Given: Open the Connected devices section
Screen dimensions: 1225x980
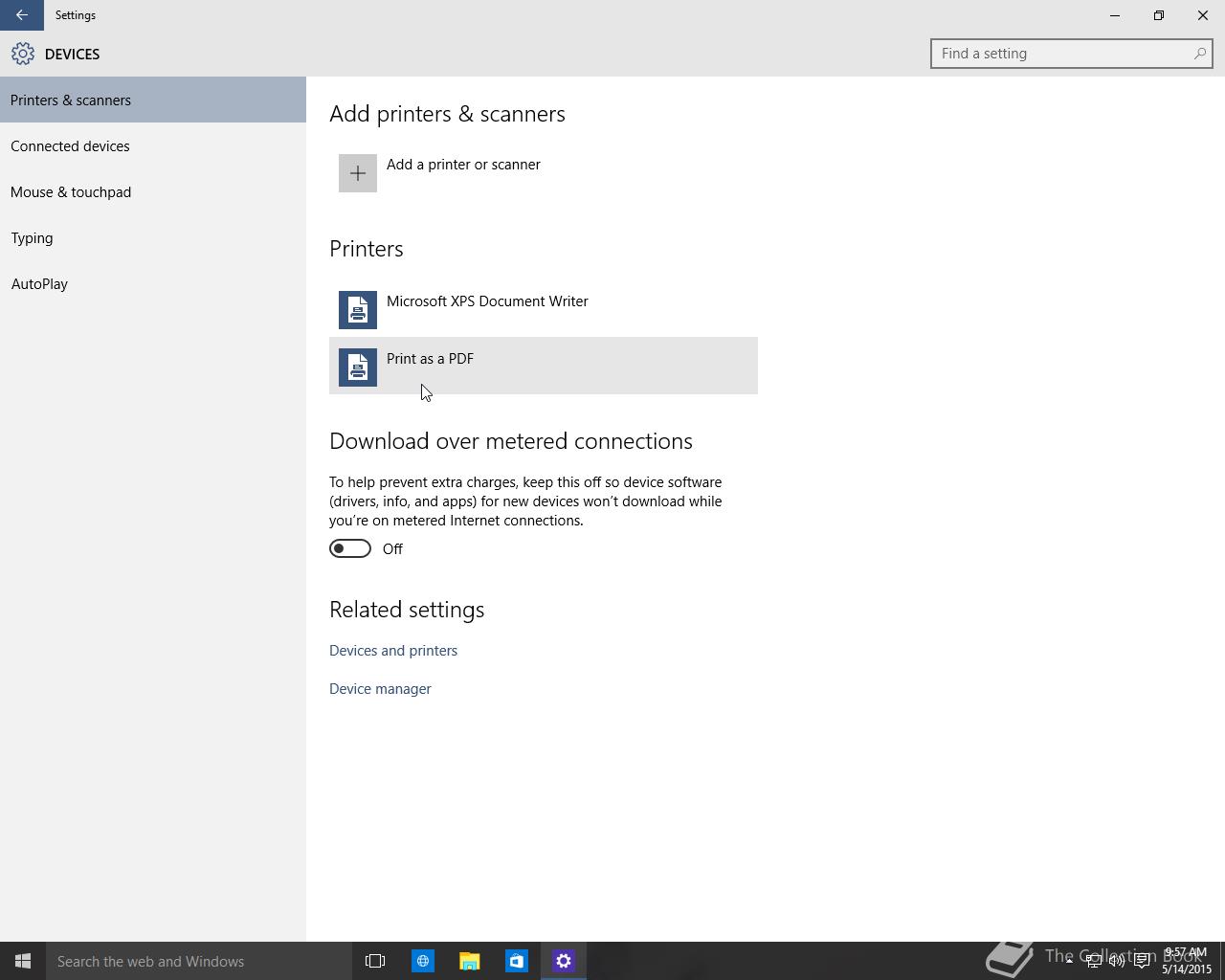Looking at the screenshot, I should [153, 145].
